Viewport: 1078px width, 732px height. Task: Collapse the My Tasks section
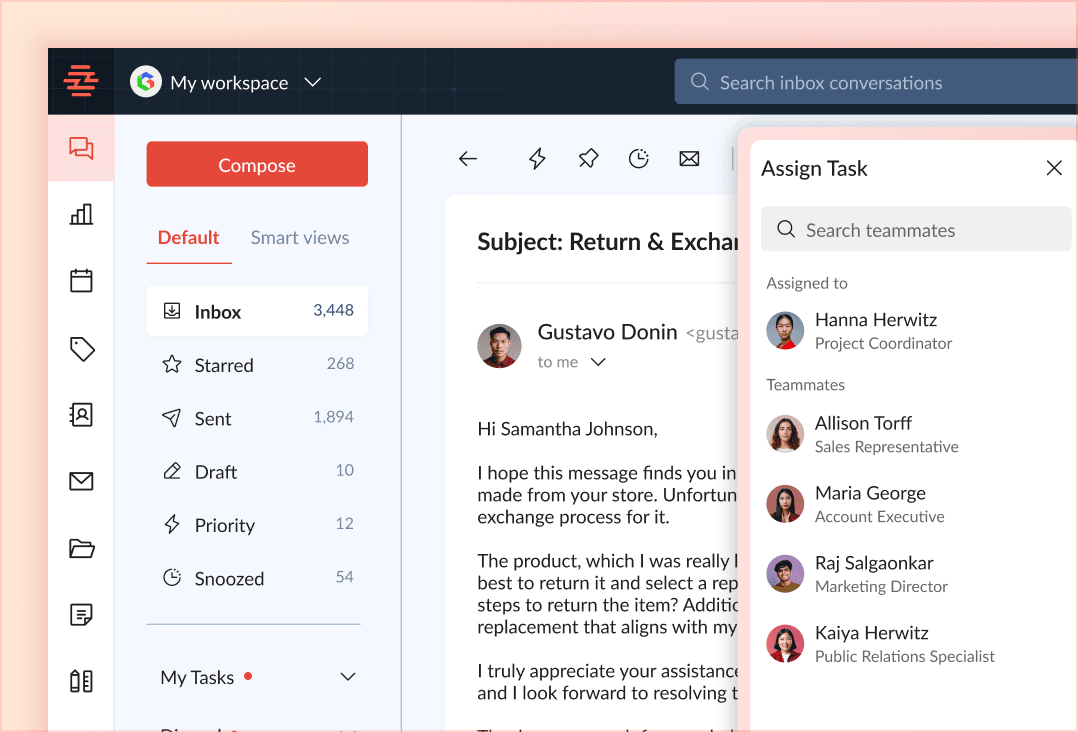[348, 677]
